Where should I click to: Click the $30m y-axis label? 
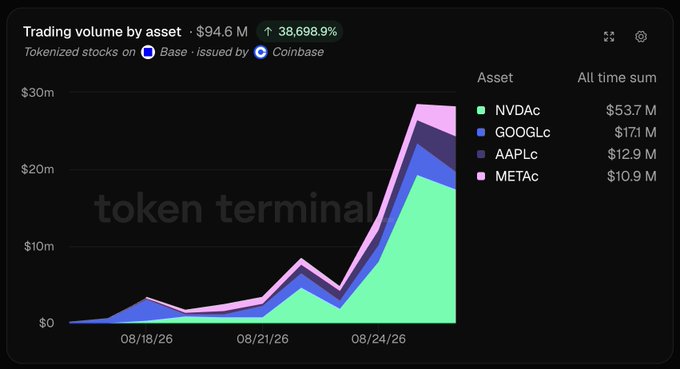pos(38,92)
